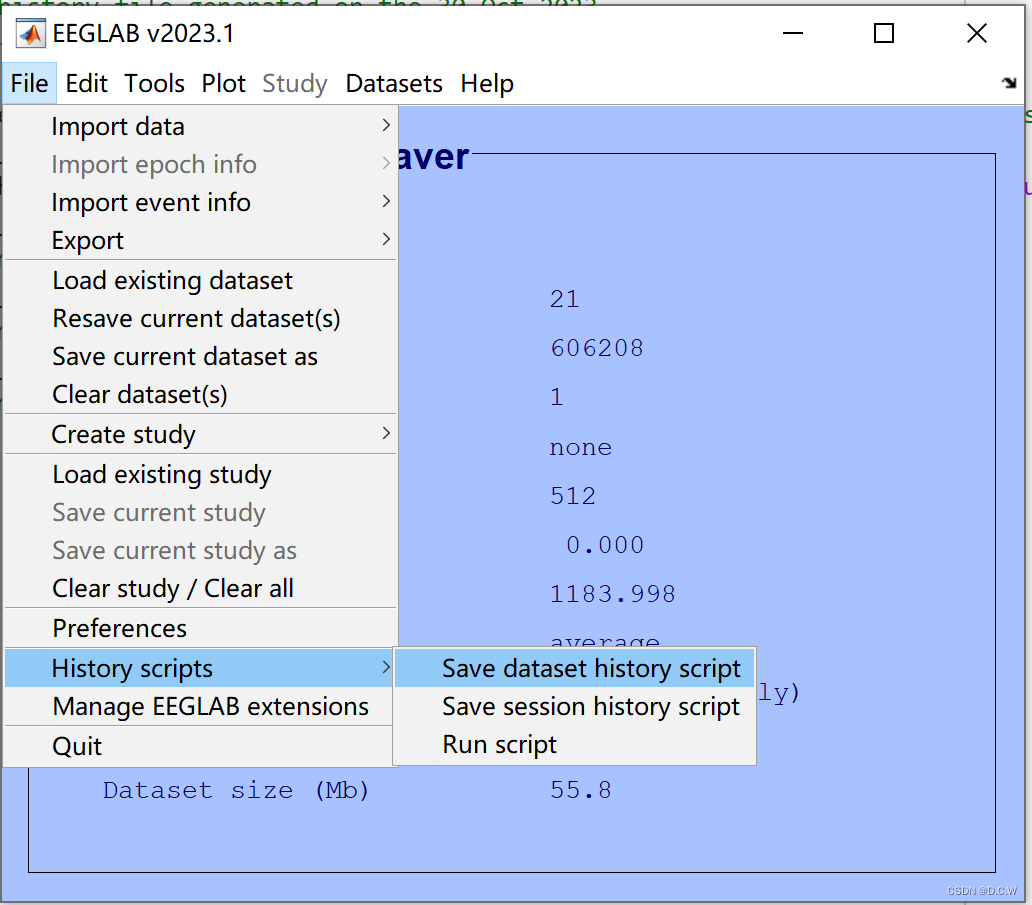Open the Datasets menu
The height and width of the screenshot is (905, 1032).
click(394, 84)
